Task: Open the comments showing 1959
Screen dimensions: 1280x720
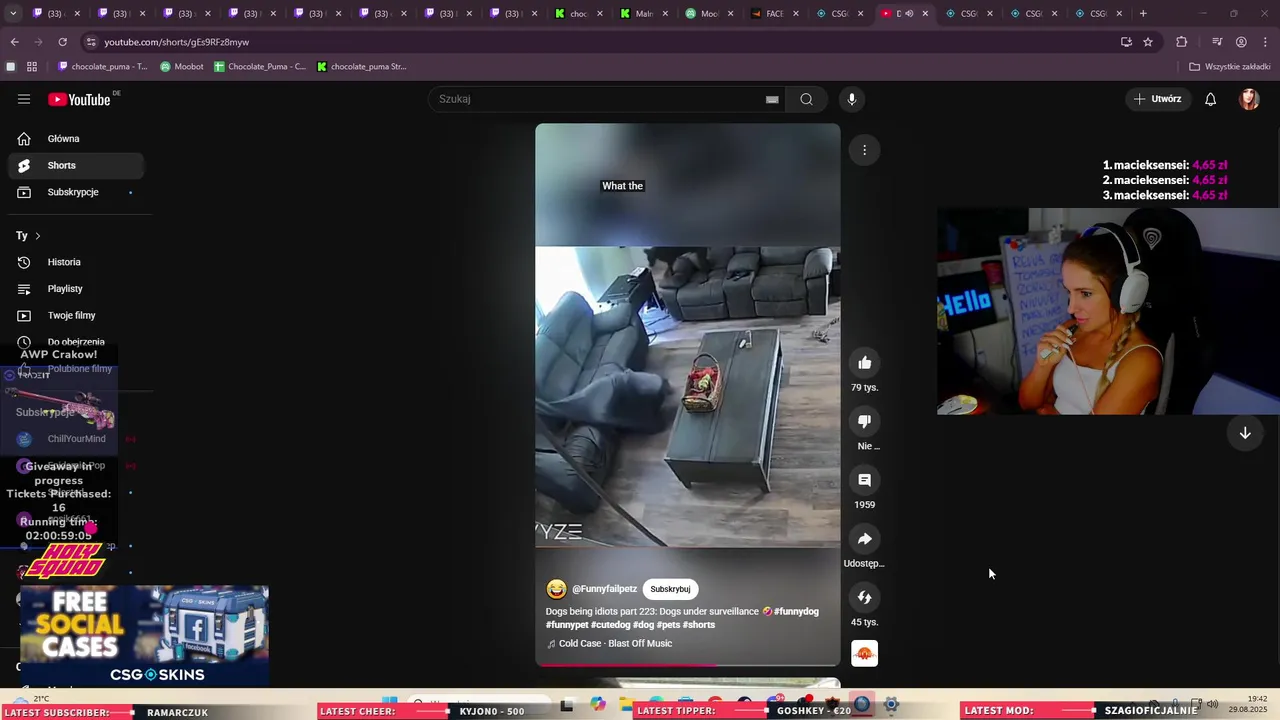Action: (x=864, y=480)
